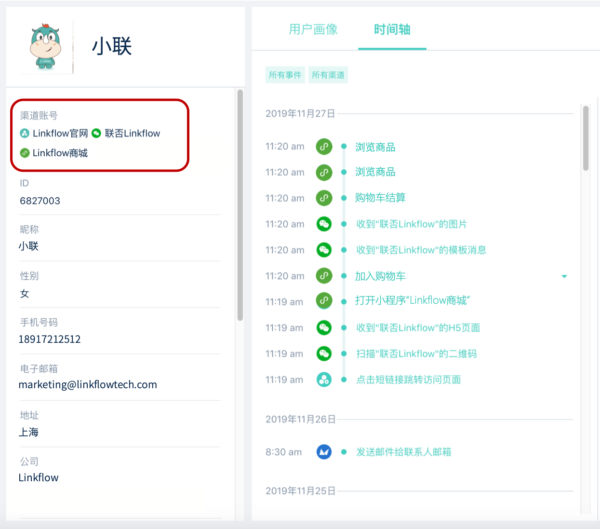Select the address value 上海
This screenshot has width=600, height=529.
pos(28,432)
